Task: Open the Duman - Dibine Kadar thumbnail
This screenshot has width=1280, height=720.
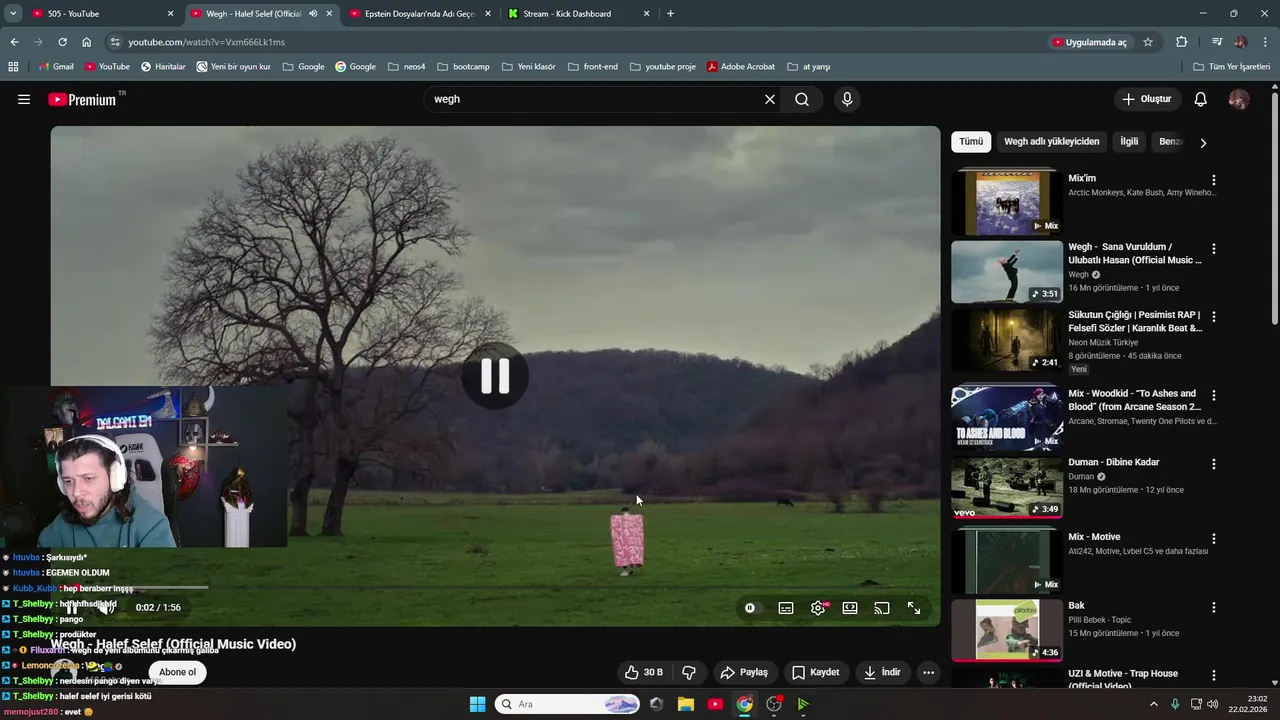Action: pos(1007,488)
